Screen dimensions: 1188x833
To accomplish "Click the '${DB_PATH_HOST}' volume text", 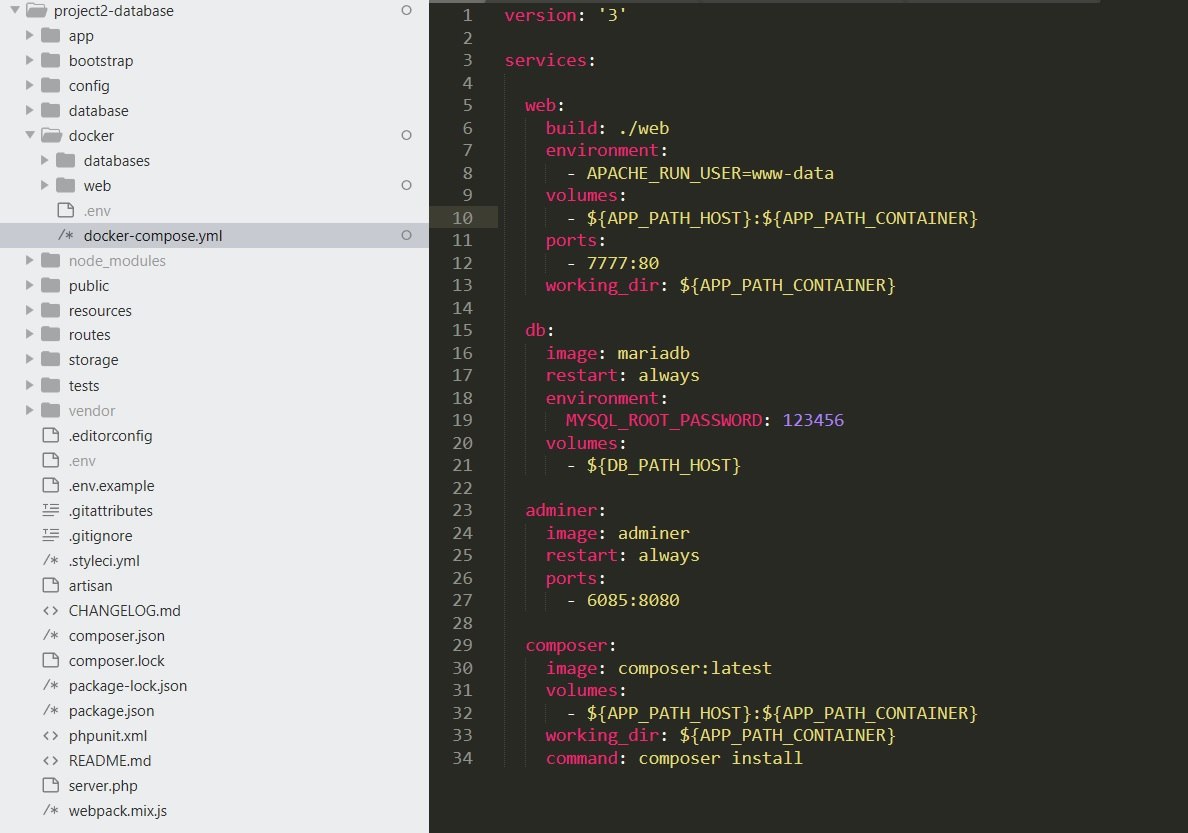I will coord(663,465).
